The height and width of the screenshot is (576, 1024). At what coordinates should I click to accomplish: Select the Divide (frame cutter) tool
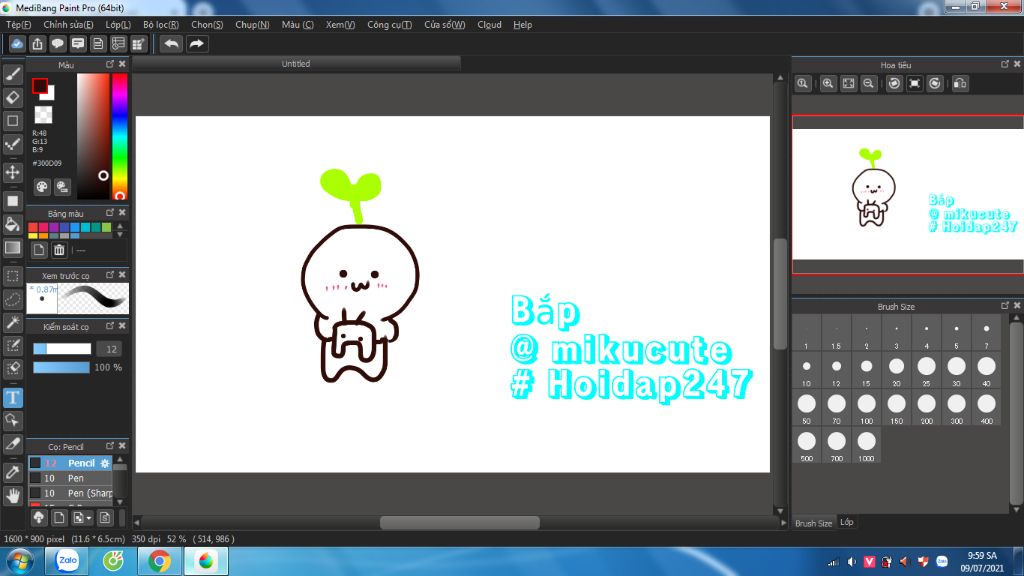tap(12, 444)
